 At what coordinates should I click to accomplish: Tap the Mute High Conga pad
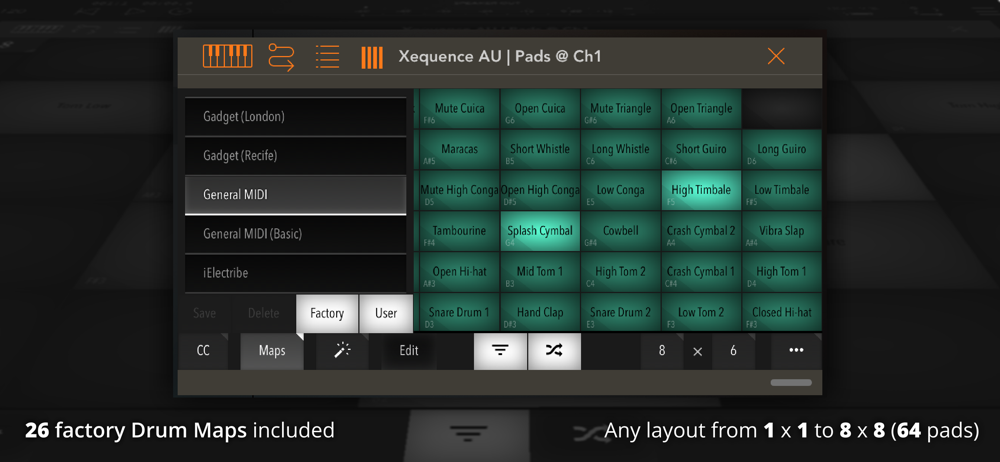point(459,190)
